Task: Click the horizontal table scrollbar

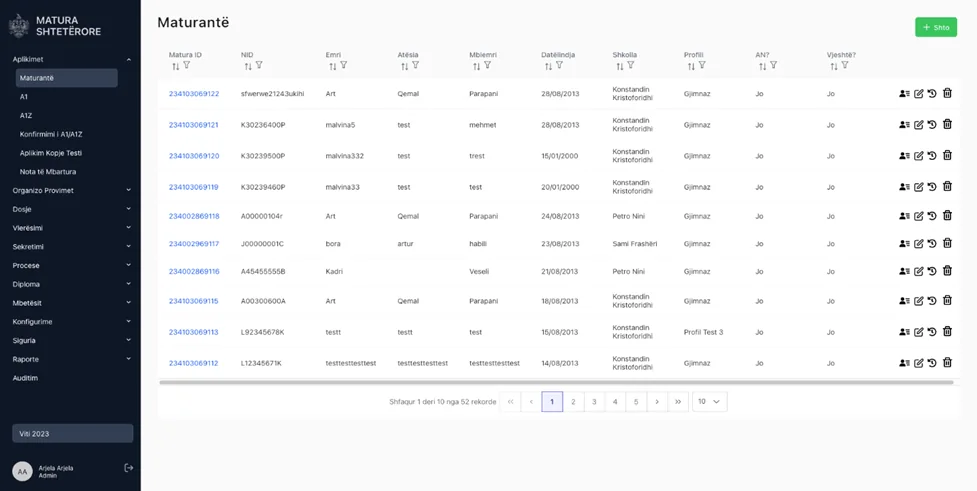Action: click(556, 382)
